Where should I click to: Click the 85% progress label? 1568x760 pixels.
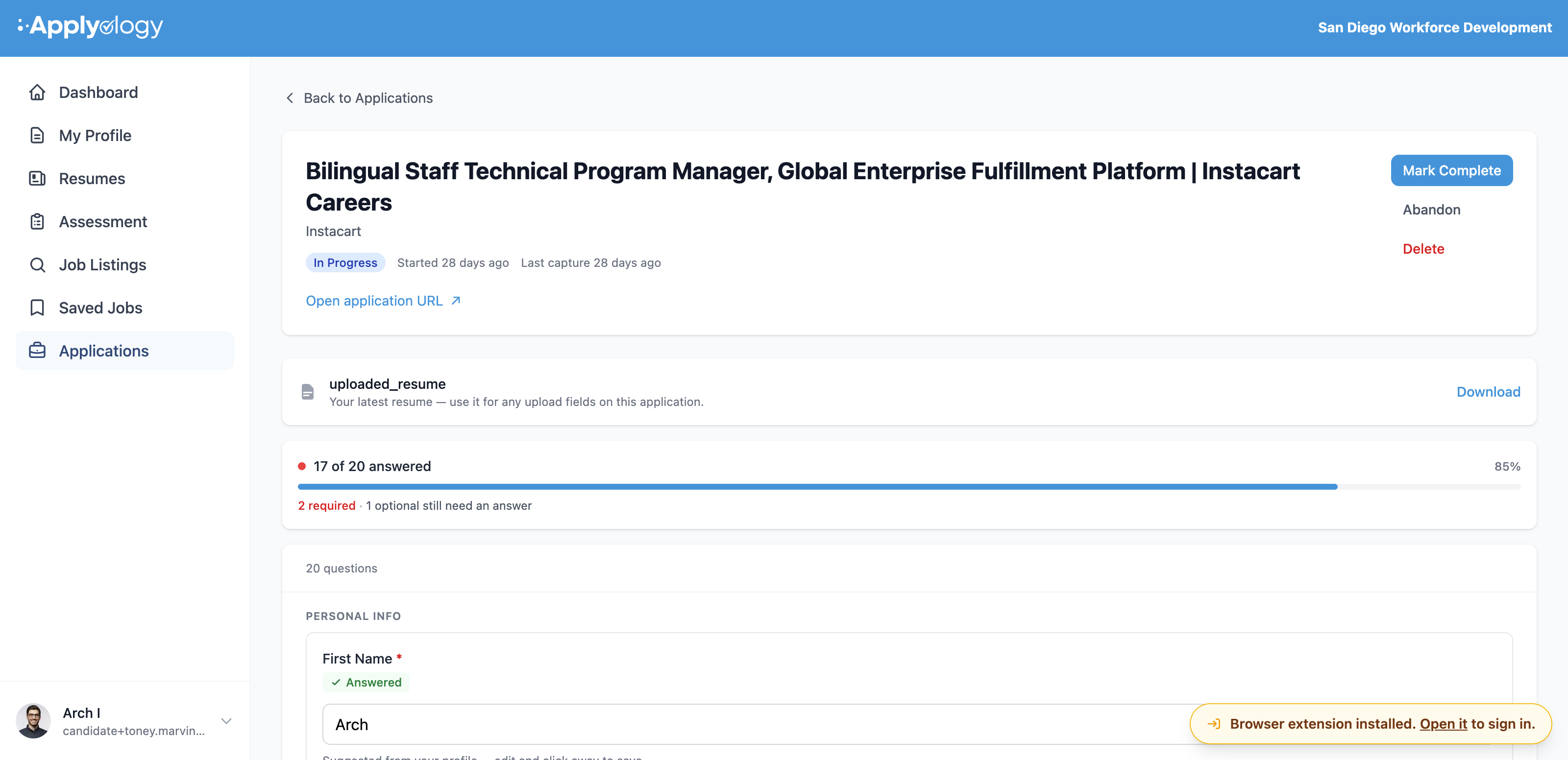(1507, 466)
